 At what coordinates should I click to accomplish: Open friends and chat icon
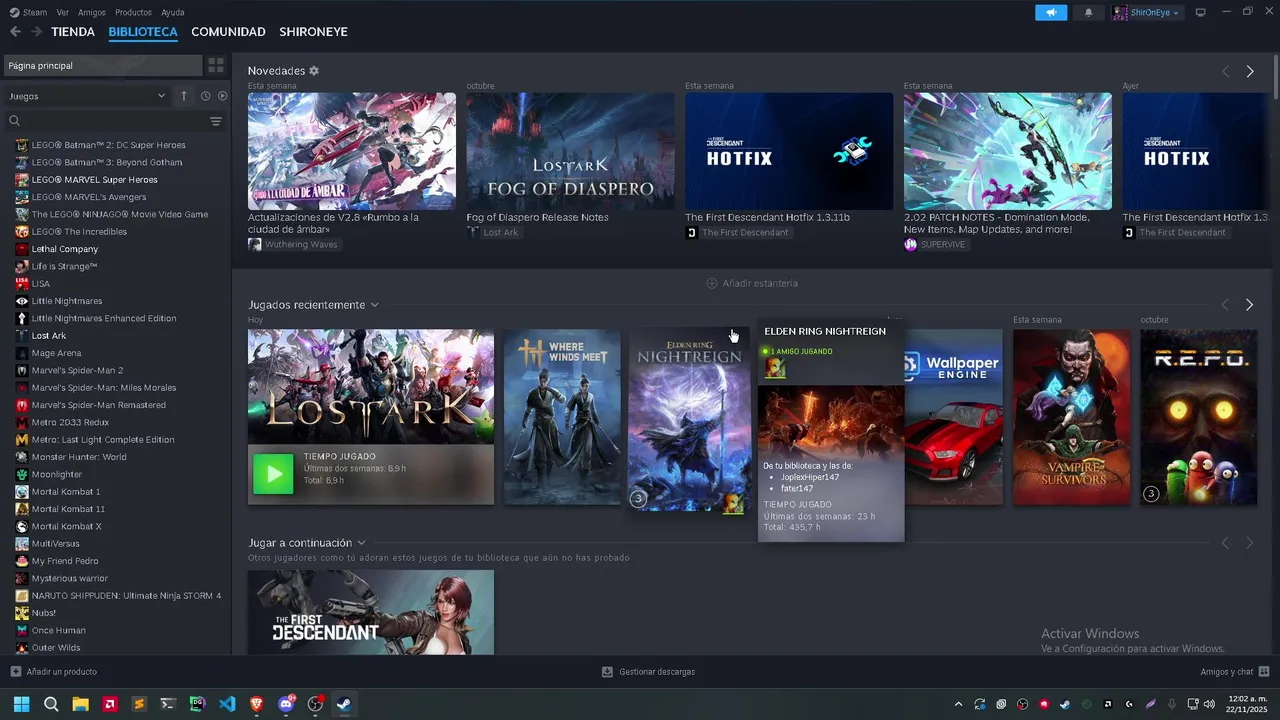[1264, 672]
